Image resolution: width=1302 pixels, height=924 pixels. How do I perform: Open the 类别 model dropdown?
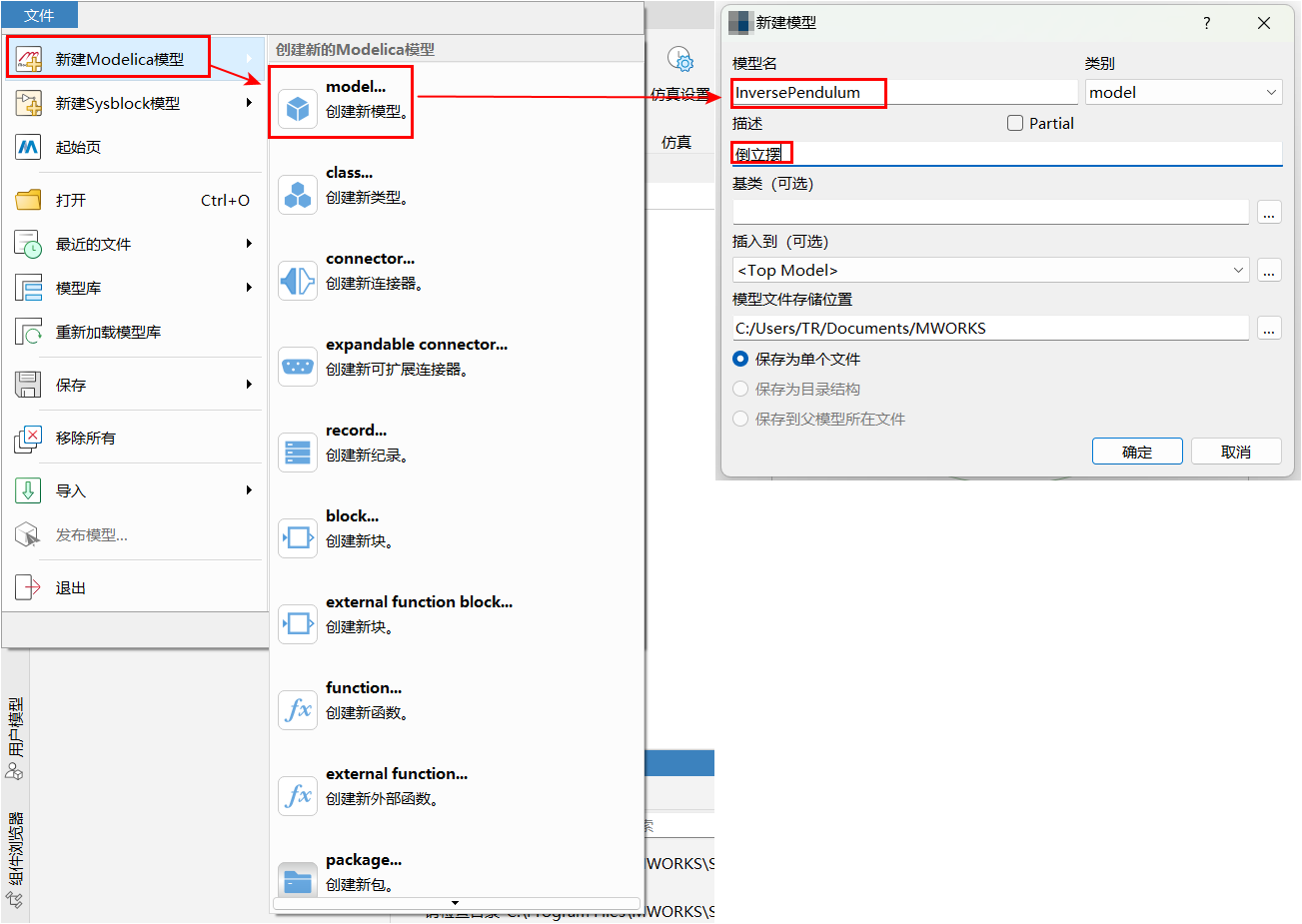click(1183, 92)
